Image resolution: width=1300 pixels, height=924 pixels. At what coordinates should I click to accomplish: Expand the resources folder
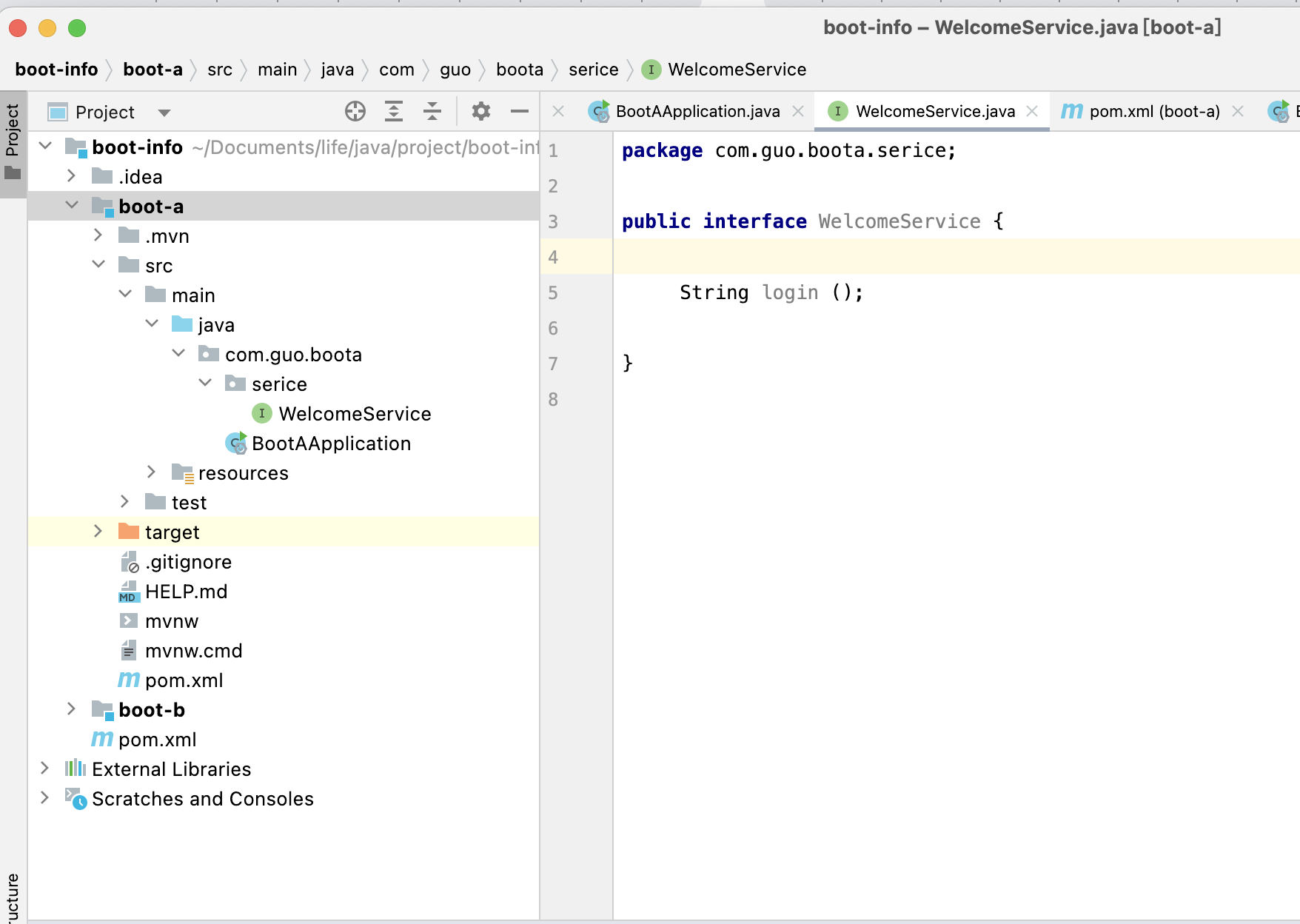tap(151, 472)
